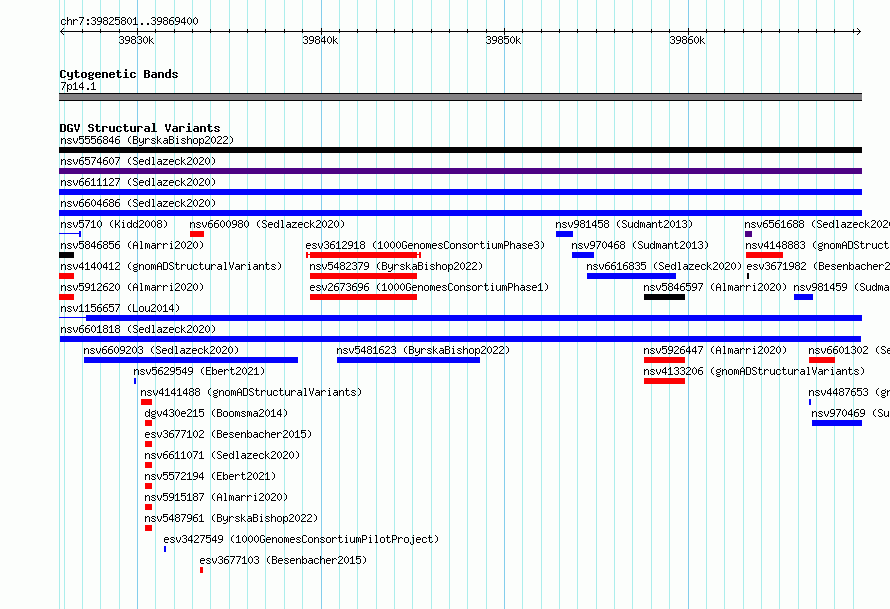Click the blue nsv6616835 variant bar

(631, 276)
